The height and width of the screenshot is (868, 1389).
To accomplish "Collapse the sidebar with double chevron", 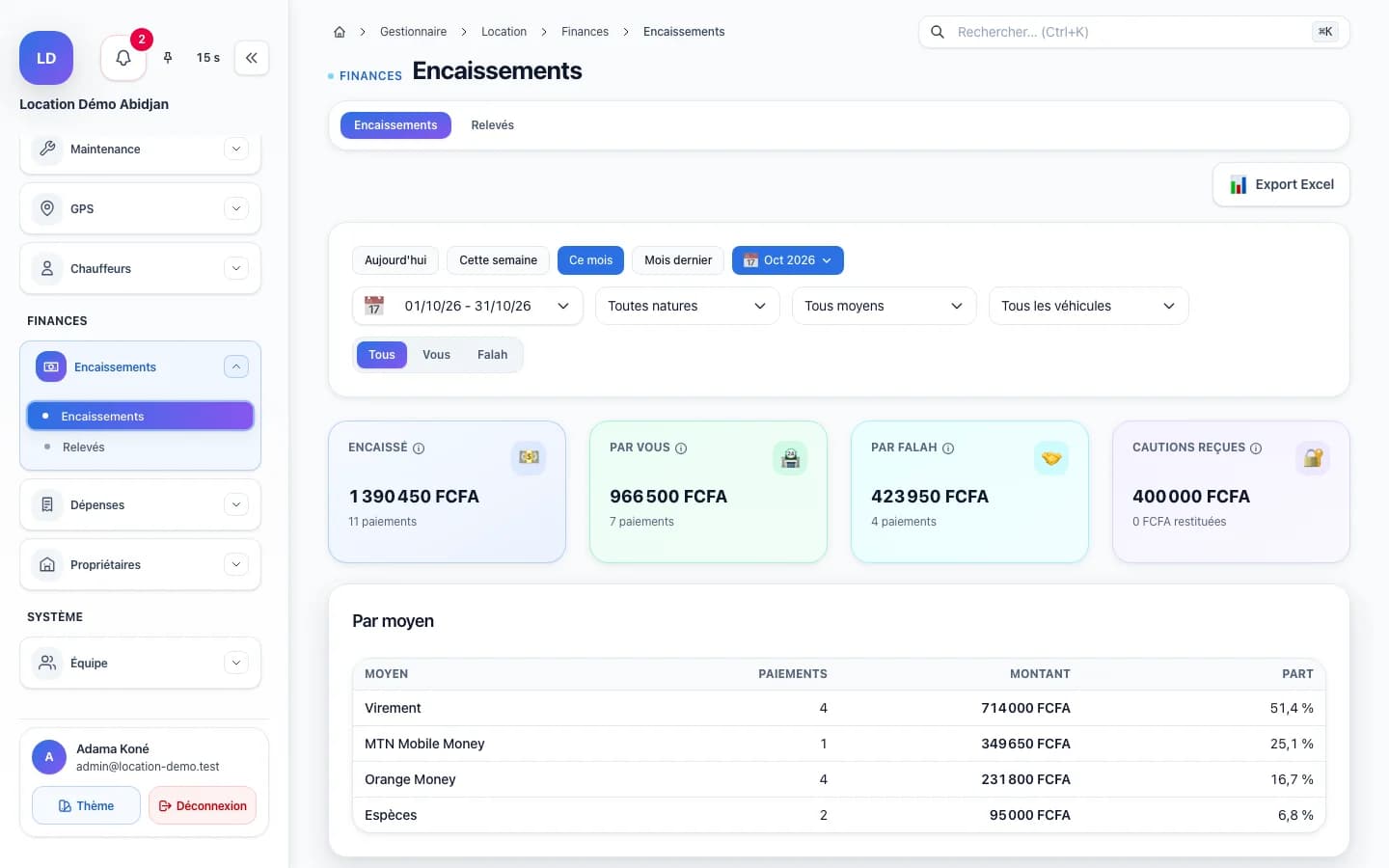I will point(252,58).
